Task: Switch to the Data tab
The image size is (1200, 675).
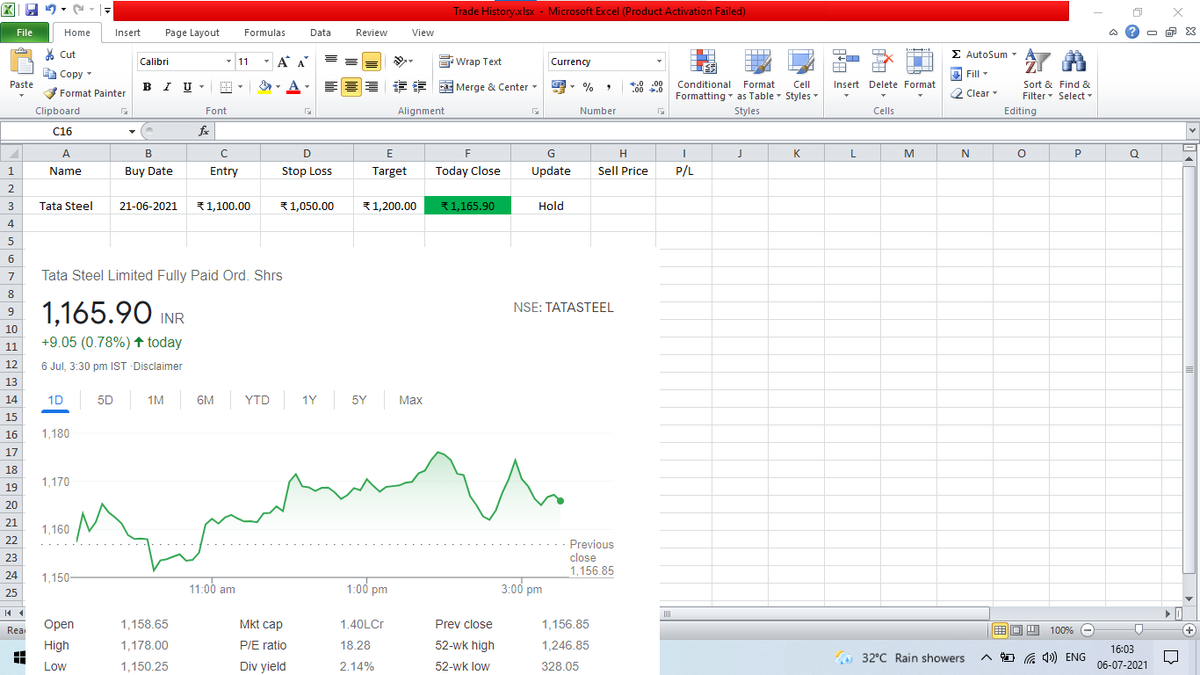Action: tap(320, 33)
